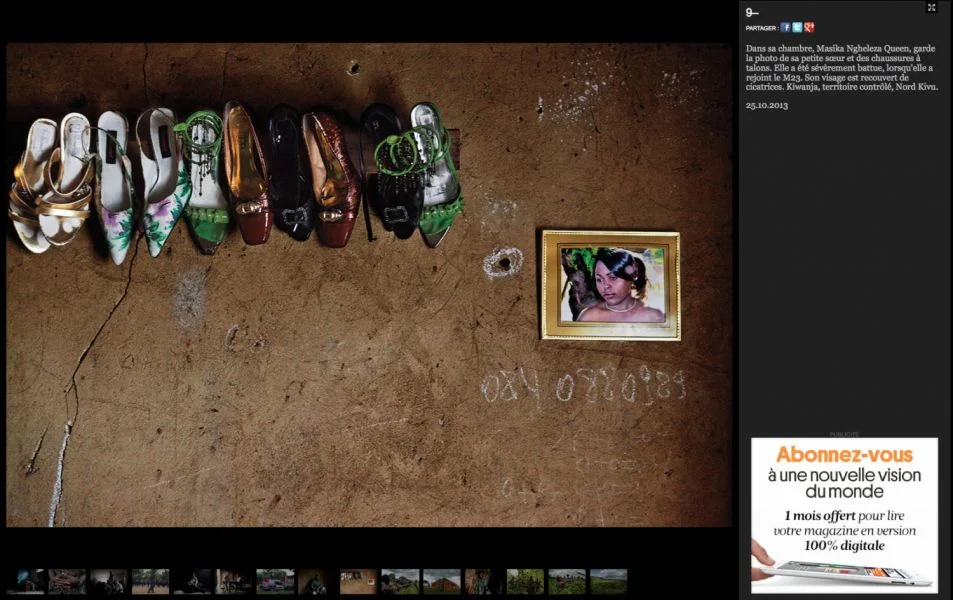Share the photo on Google+

pos(809,27)
